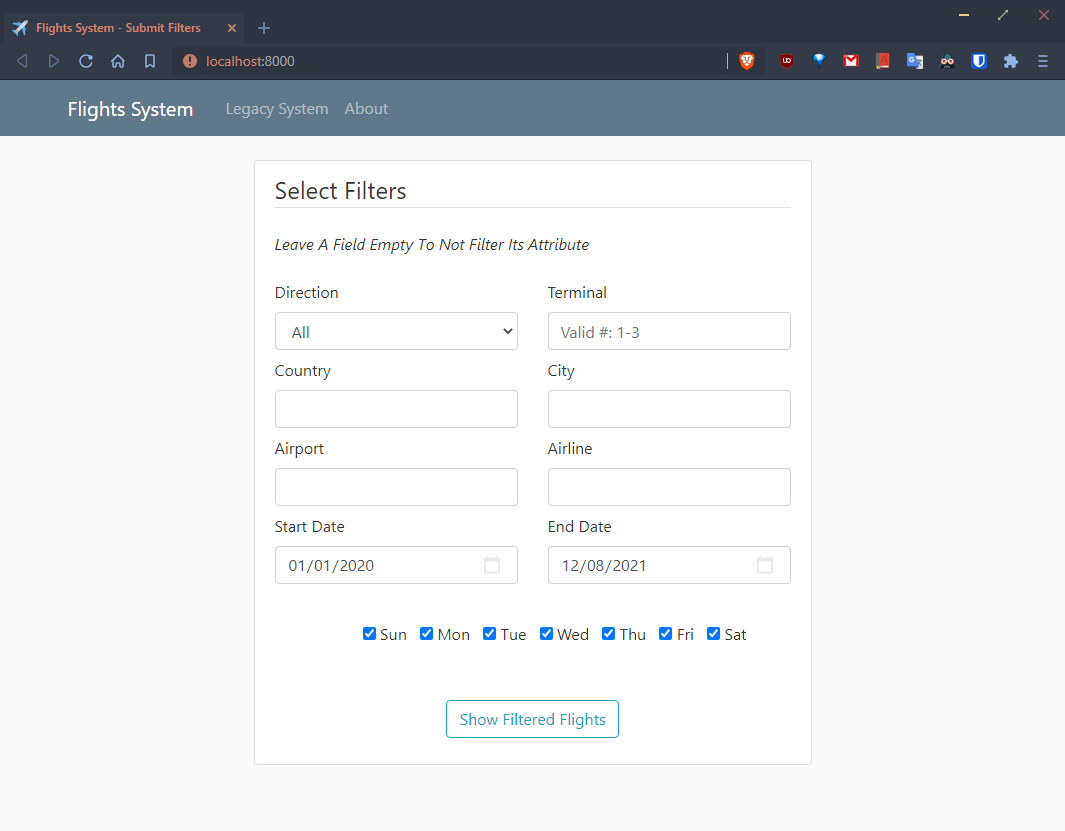Uncheck the Wed checkbox
Viewport: 1065px width, 831px height.
[x=546, y=633]
